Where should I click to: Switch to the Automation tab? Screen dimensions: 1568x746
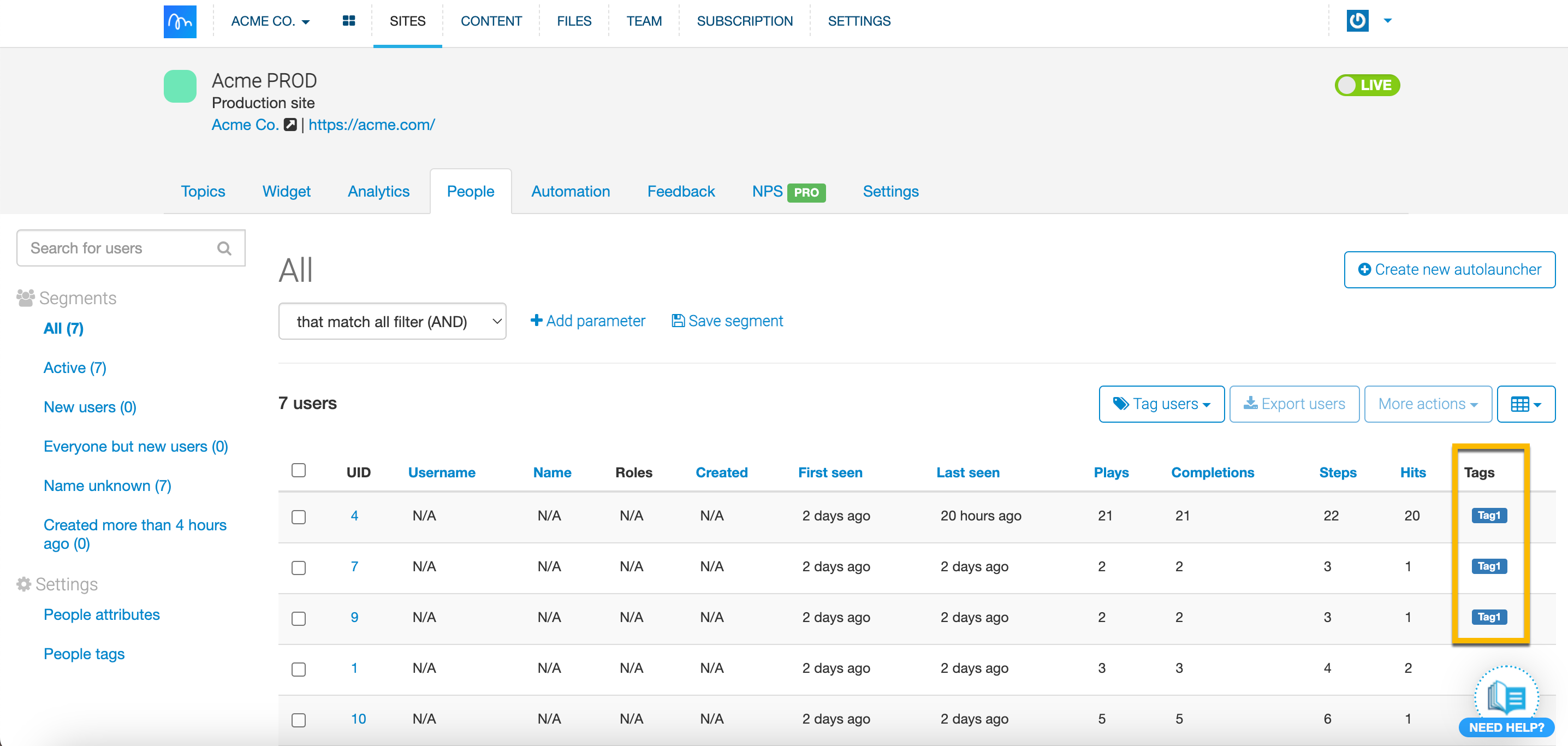coord(571,191)
